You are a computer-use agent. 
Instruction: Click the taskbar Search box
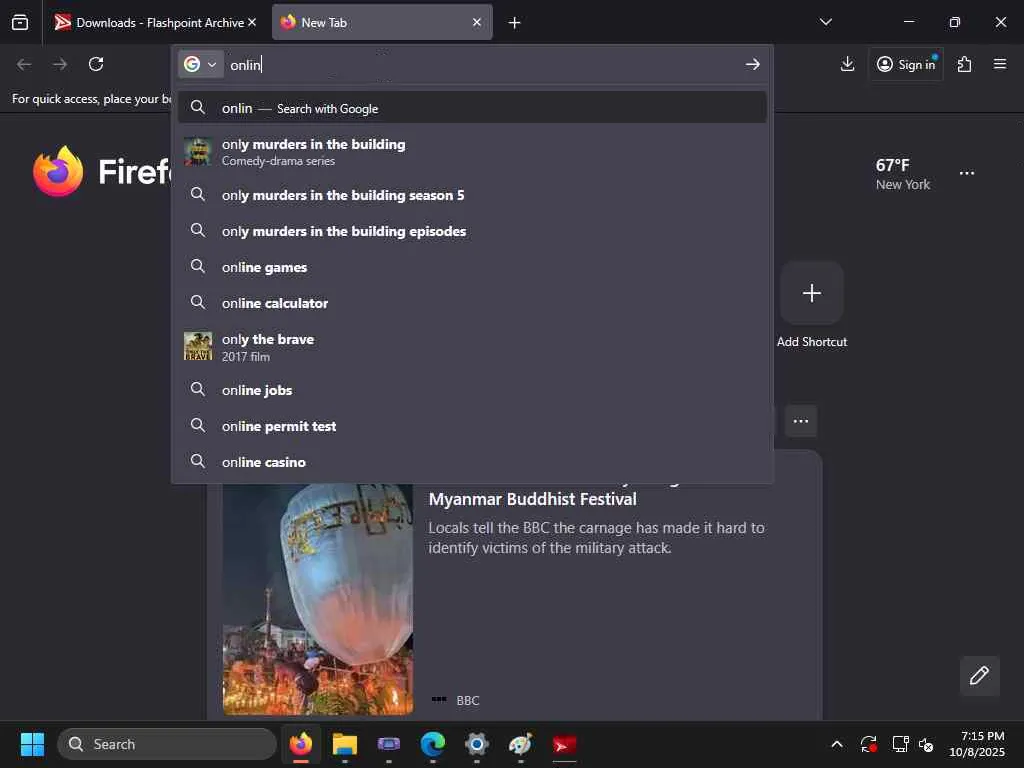point(167,744)
